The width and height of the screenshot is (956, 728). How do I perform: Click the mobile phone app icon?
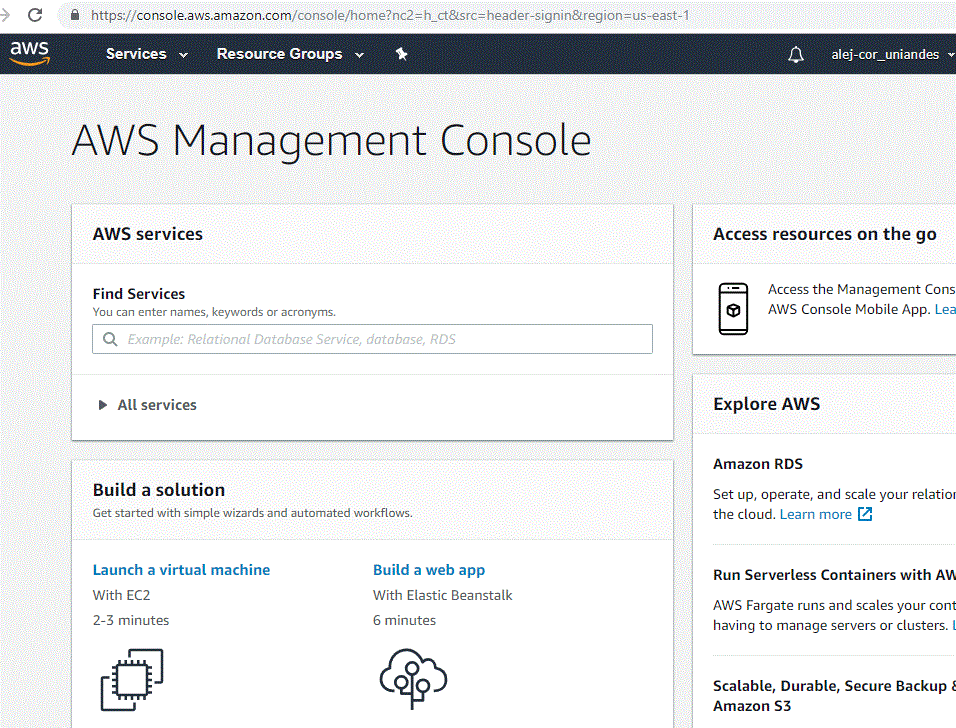click(733, 309)
